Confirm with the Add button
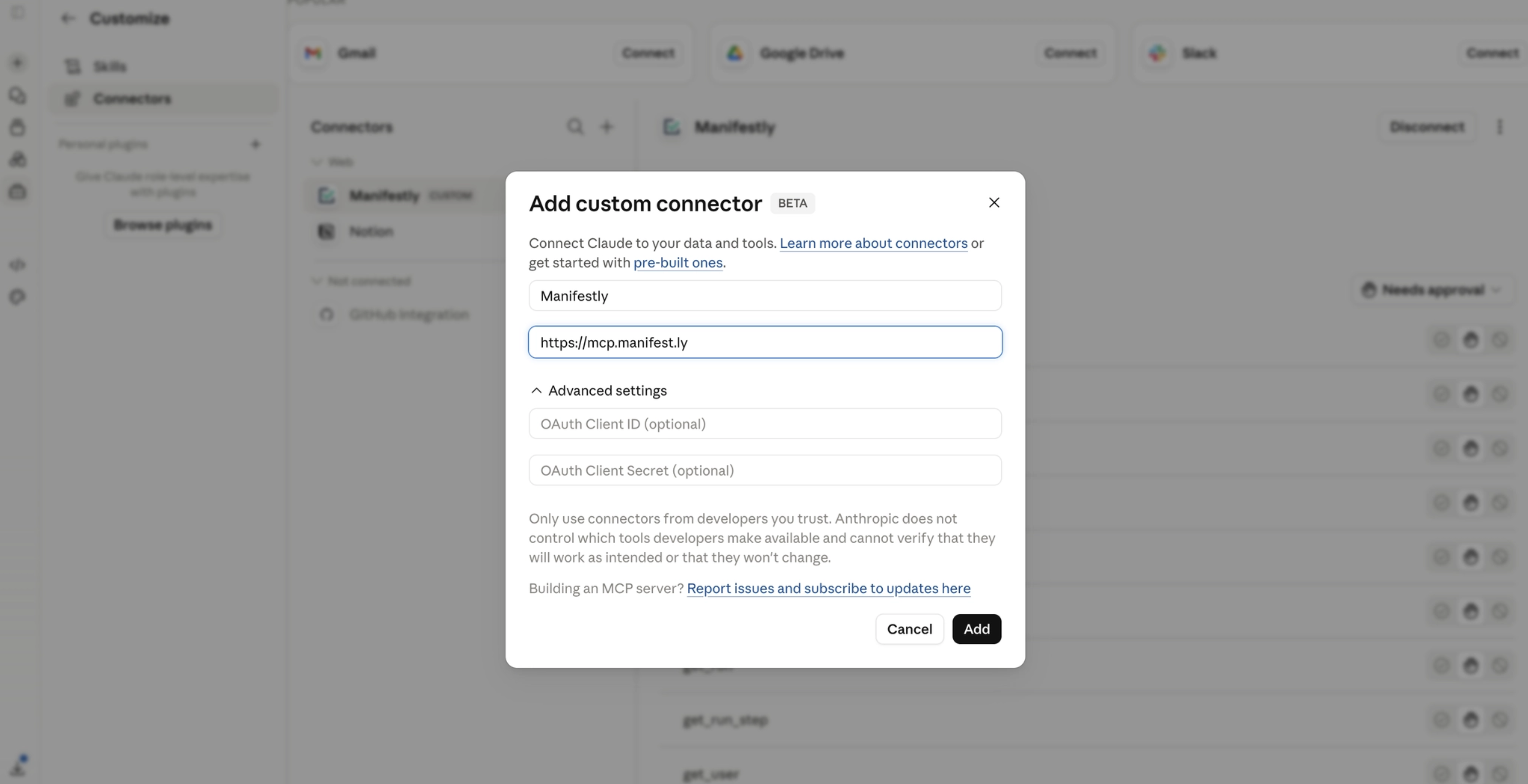Viewport: 1528px width, 784px height. [976, 629]
